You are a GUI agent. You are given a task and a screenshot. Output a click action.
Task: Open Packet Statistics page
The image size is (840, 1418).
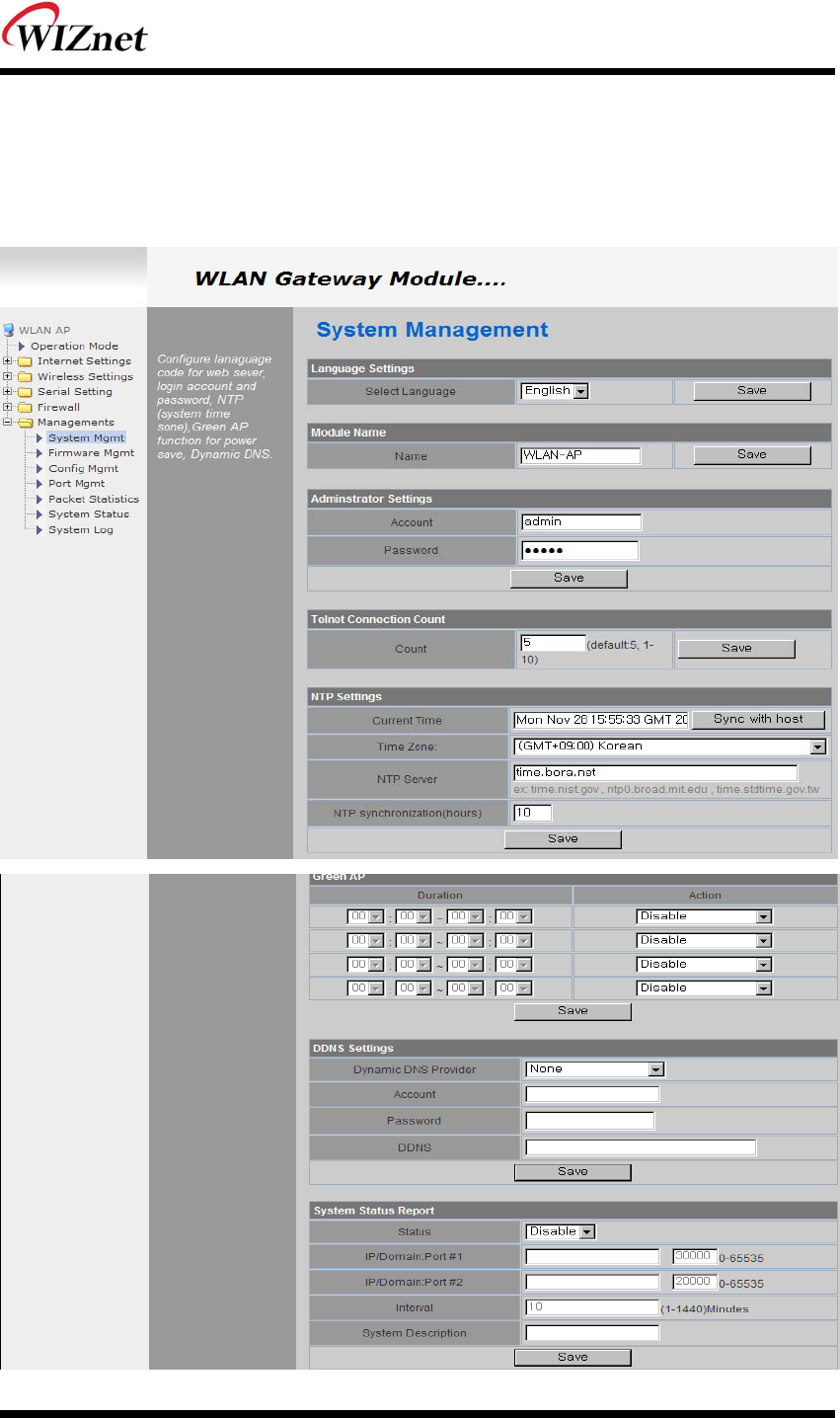tap(94, 500)
